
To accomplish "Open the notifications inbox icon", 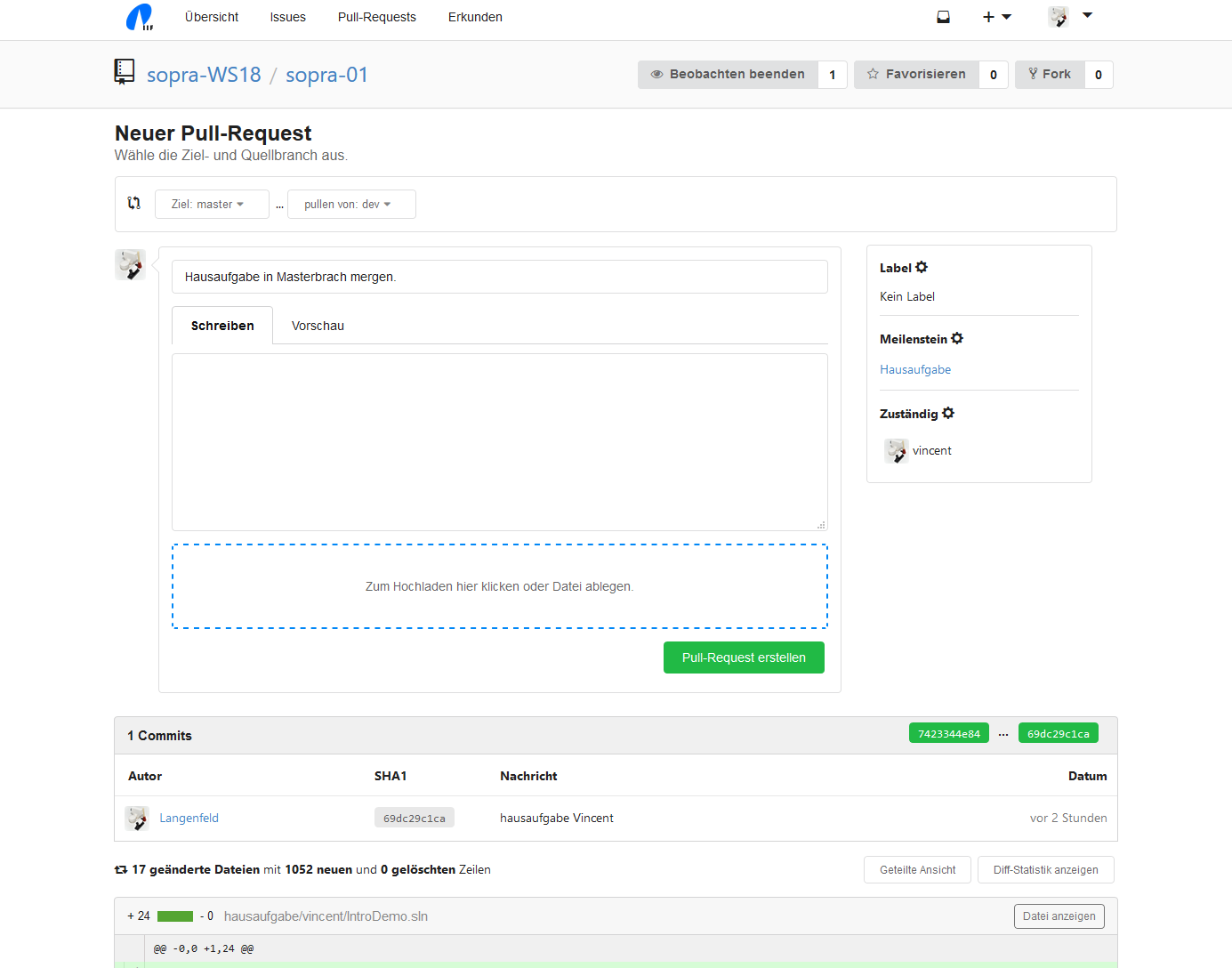I will pos(943,17).
